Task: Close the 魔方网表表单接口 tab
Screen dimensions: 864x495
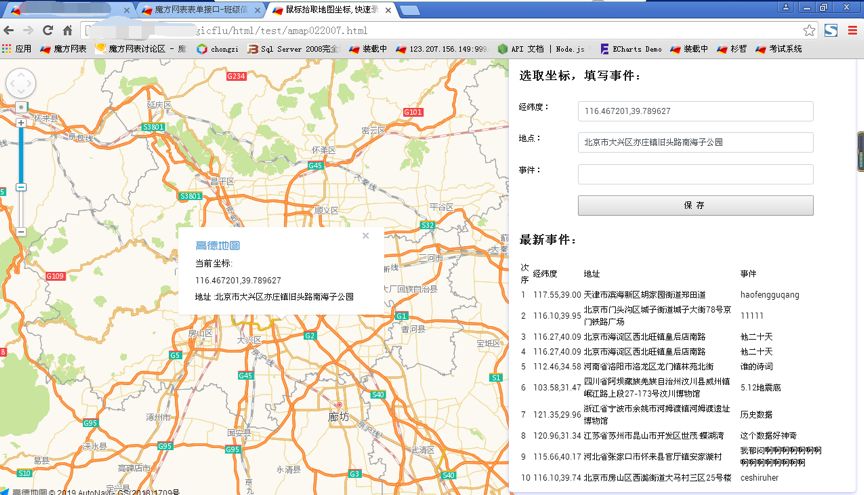Action: point(257,10)
